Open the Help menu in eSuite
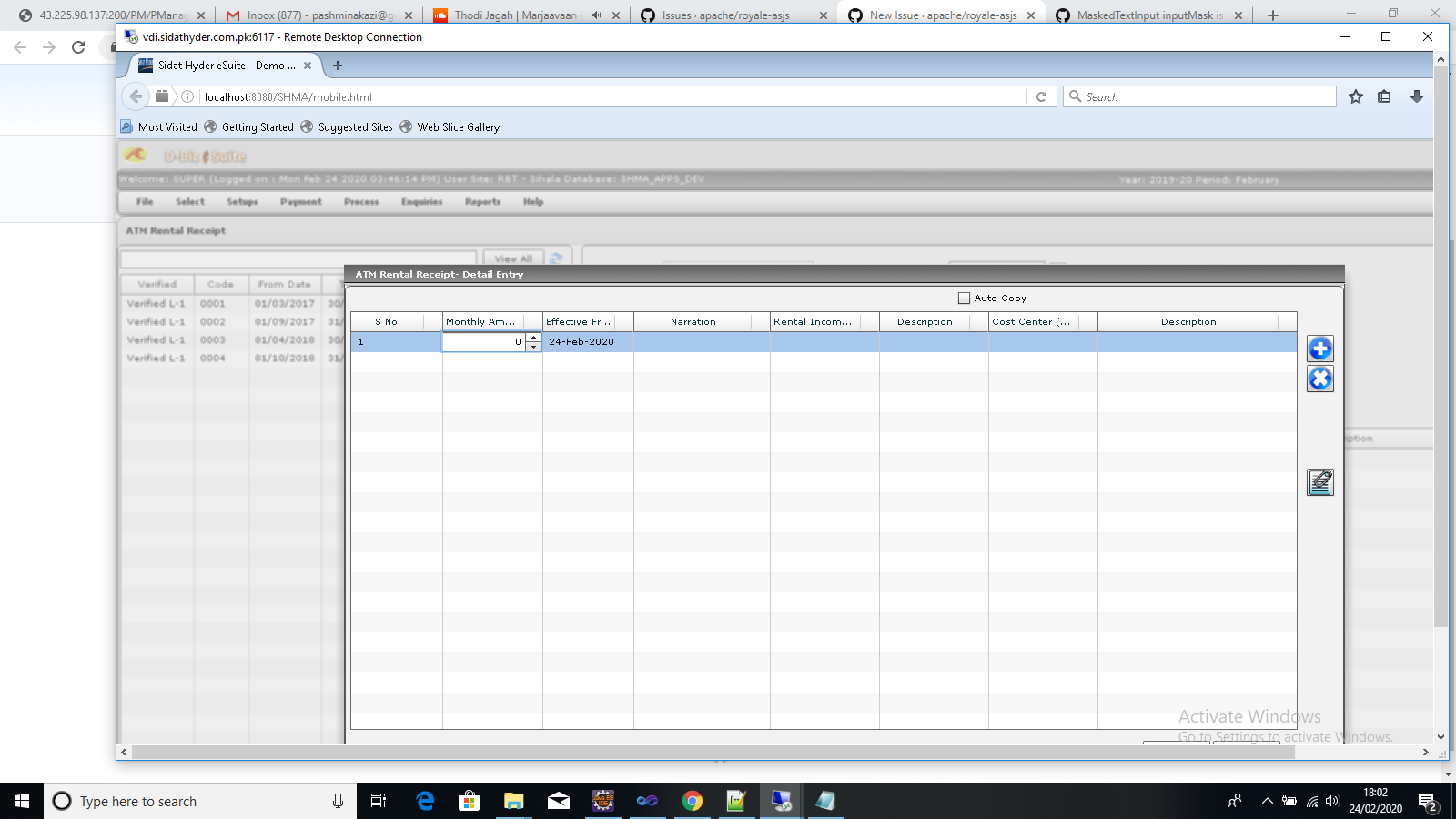 pos(533,202)
